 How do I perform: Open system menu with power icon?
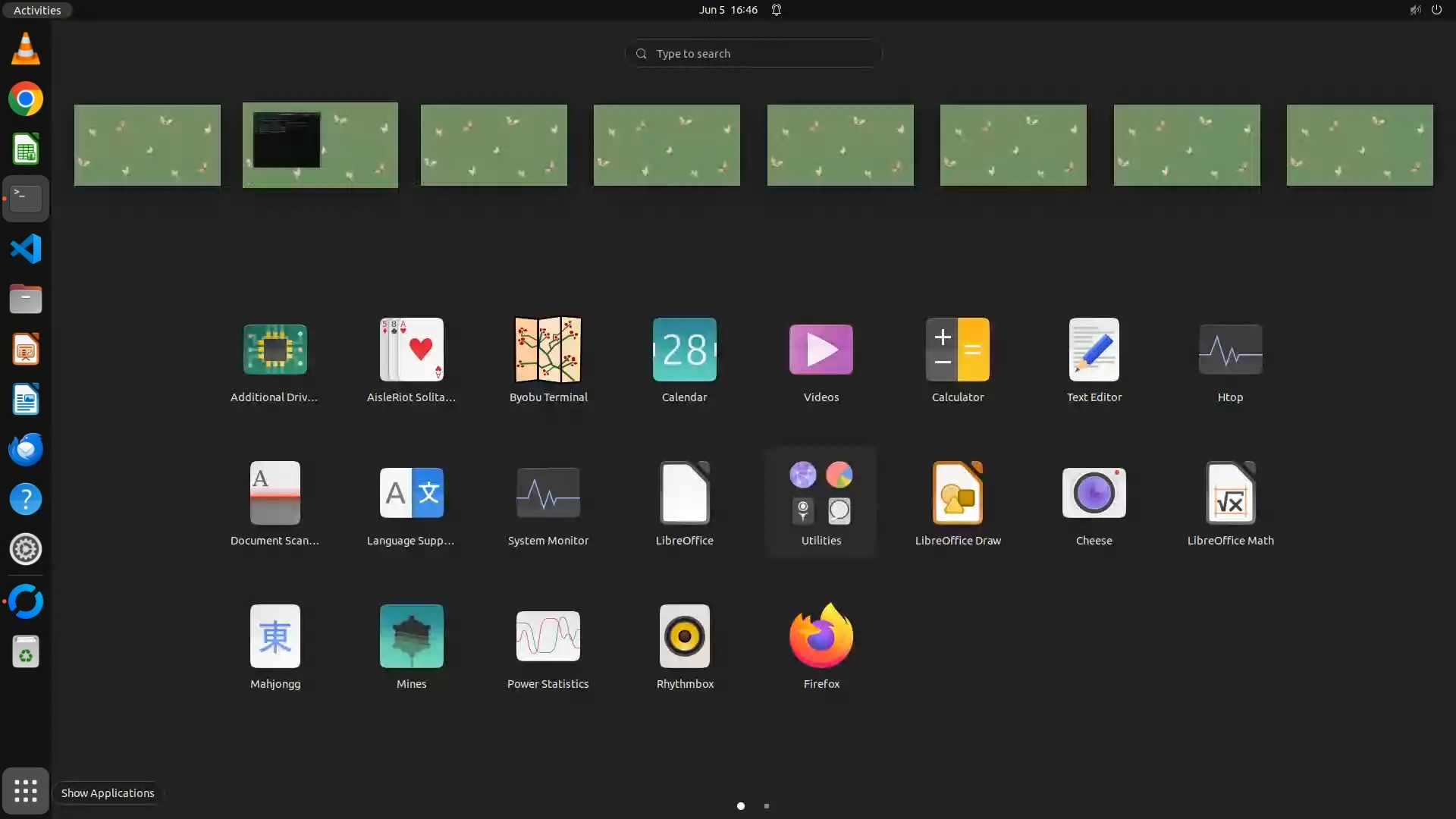click(x=1436, y=10)
